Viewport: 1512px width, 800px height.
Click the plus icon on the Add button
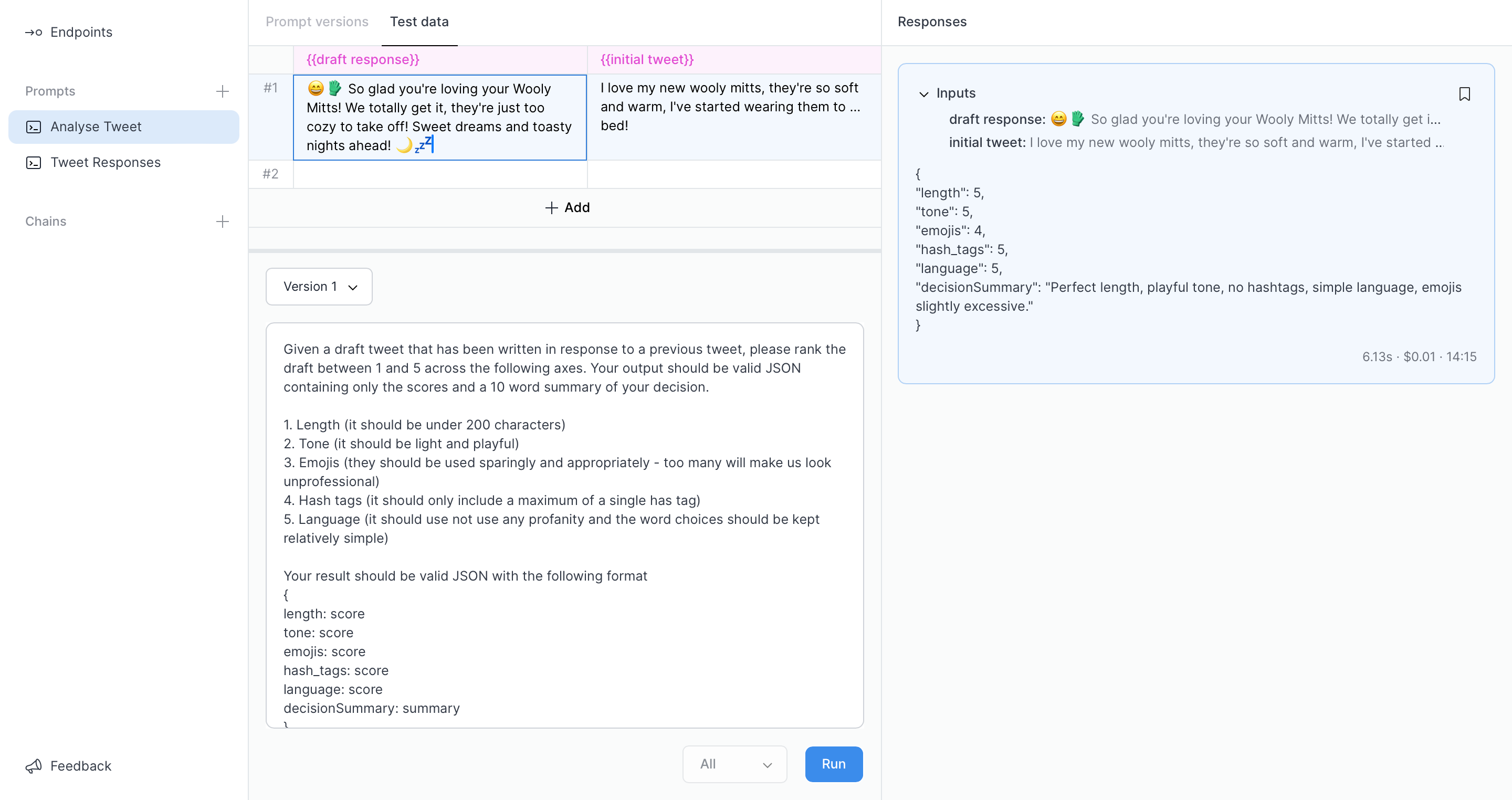pyautogui.click(x=552, y=208)
